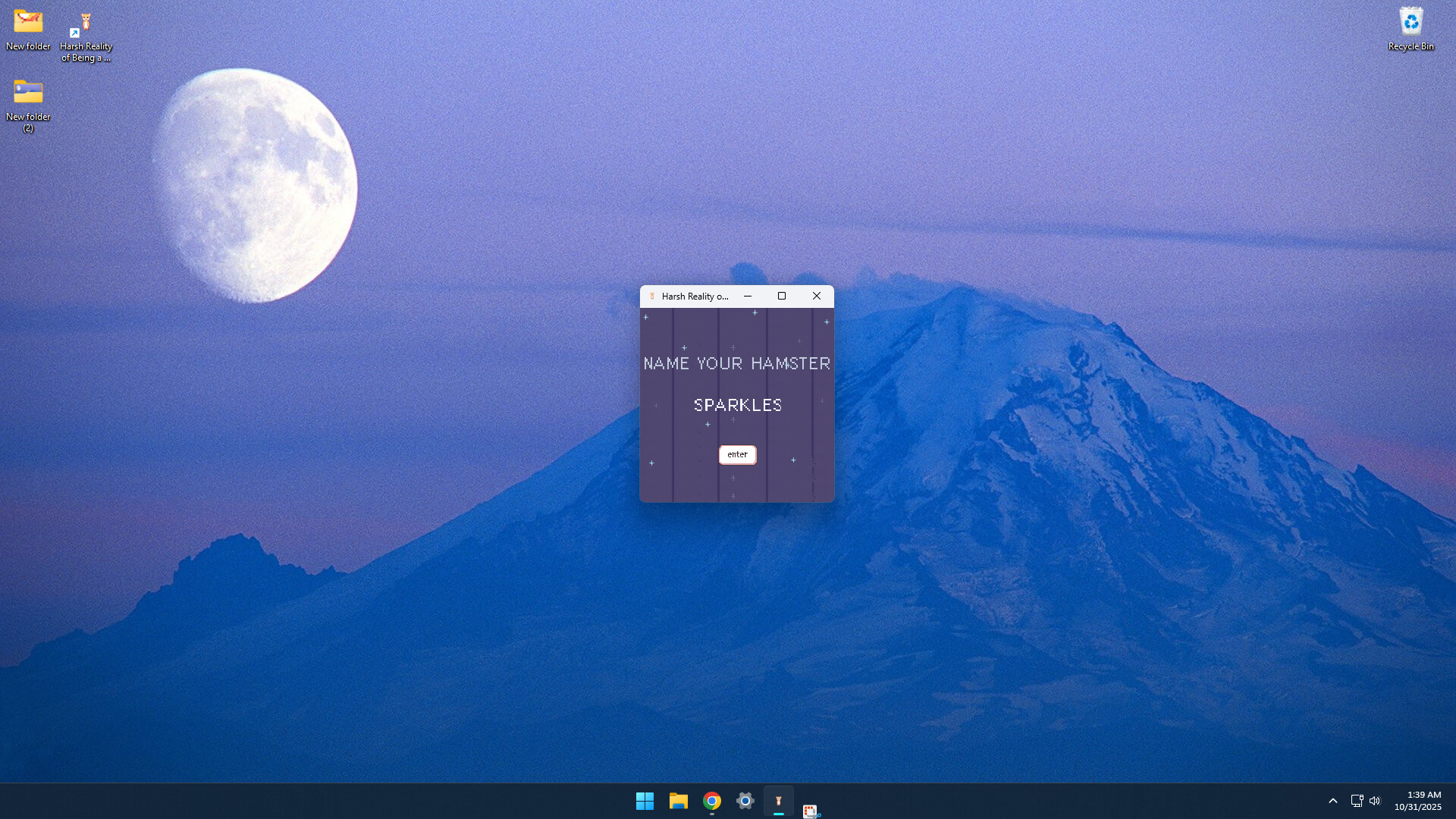Image resolution: width=1456 pixels, height=819 pixels.
Task: Open network quick settings from the tray
Action: coord(1356,800)
